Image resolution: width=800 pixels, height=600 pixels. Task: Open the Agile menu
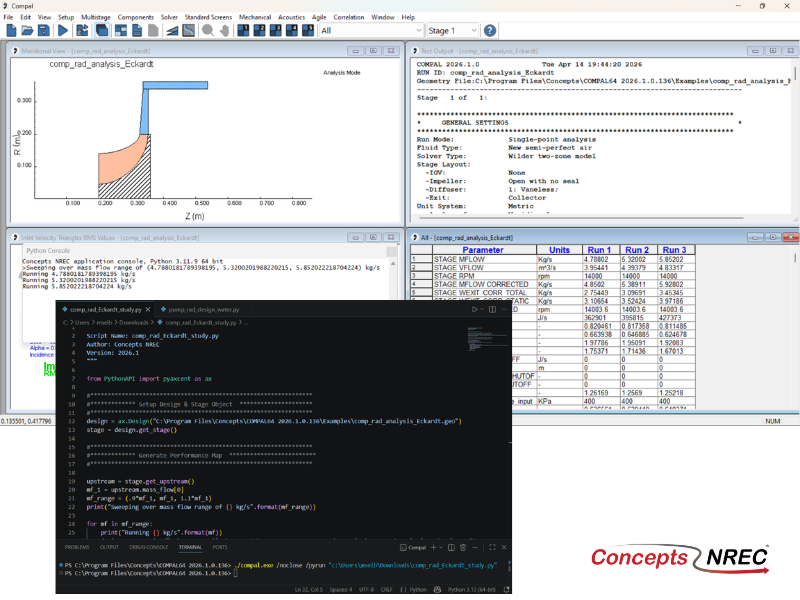[x=319, y=17]
